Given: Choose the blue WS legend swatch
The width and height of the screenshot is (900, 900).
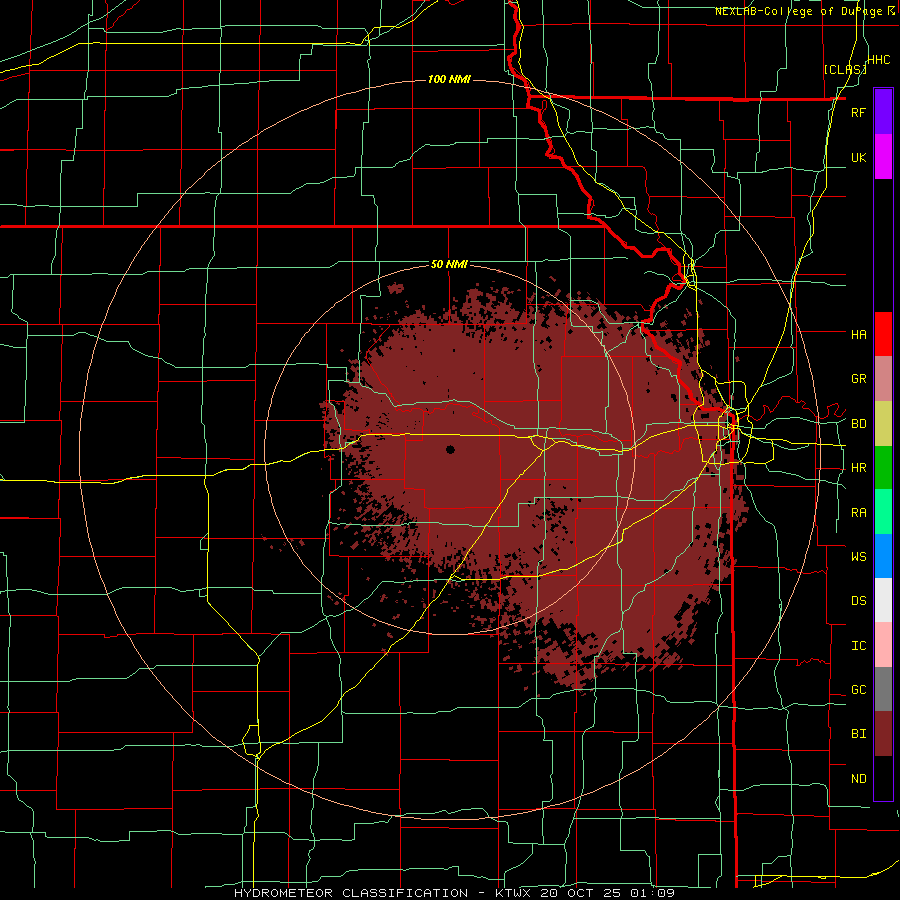Looking at the screenshot, I should pyautogui.click(x=883, y=556).
